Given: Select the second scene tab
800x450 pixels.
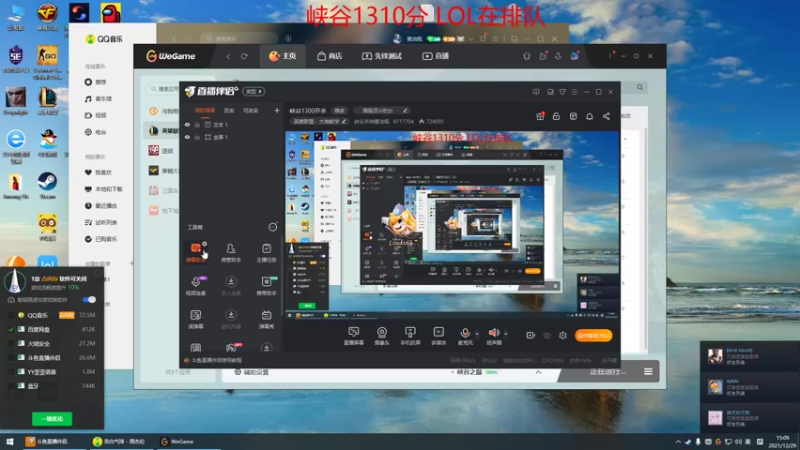Looking at the screenshot, I should click(229, 110).
